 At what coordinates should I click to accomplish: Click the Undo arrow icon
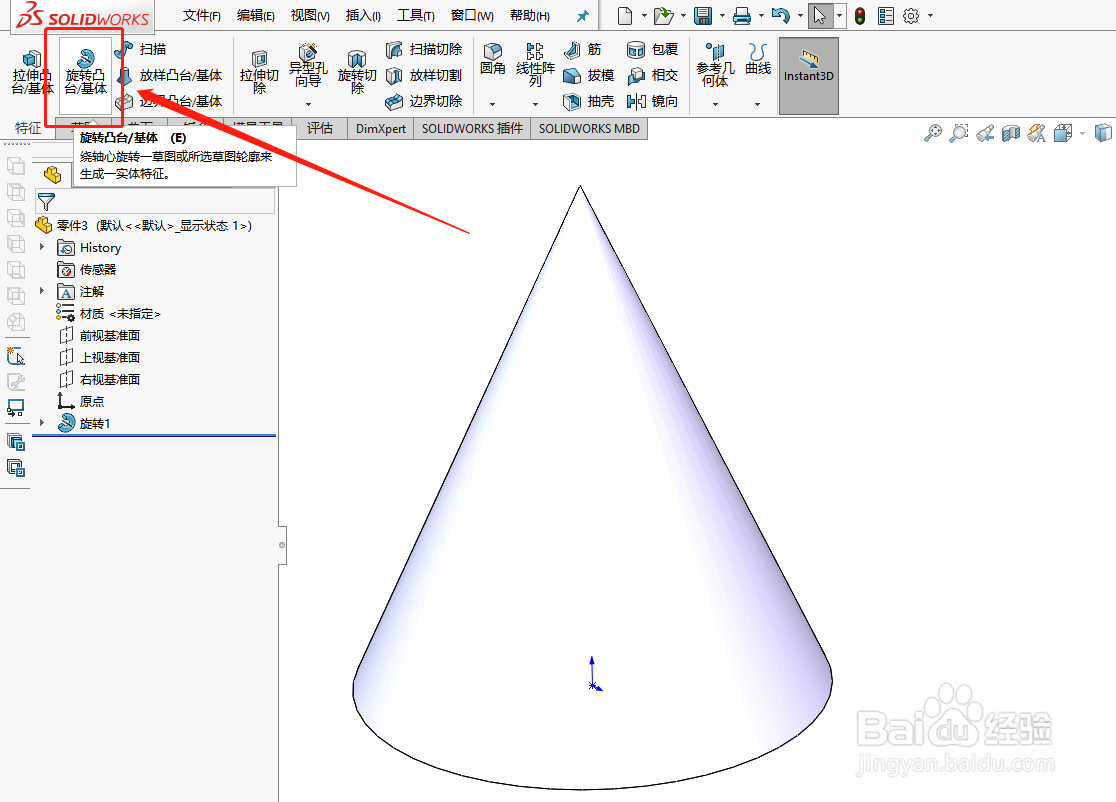point(781,16)
